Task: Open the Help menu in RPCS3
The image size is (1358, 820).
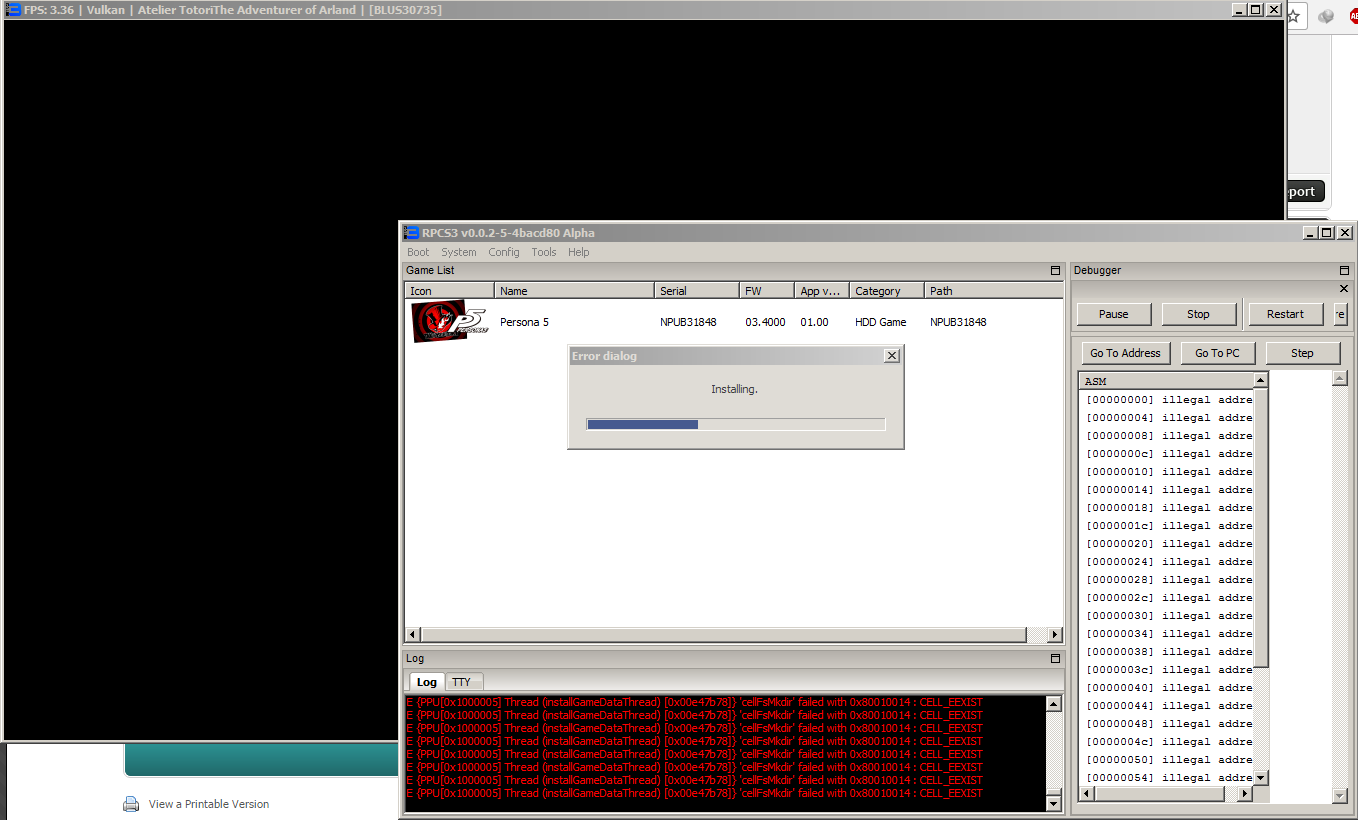Action: click(x=579, y=252)
